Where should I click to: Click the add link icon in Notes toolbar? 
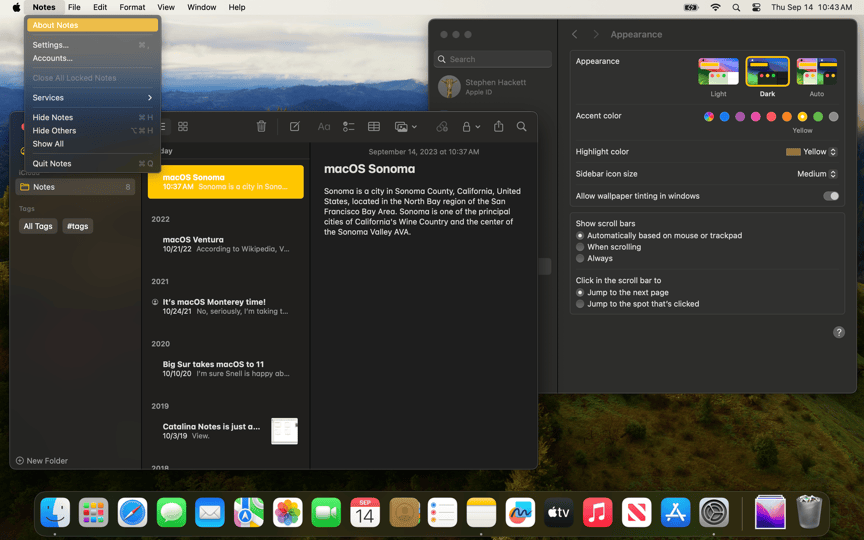(x=442, y=127)
